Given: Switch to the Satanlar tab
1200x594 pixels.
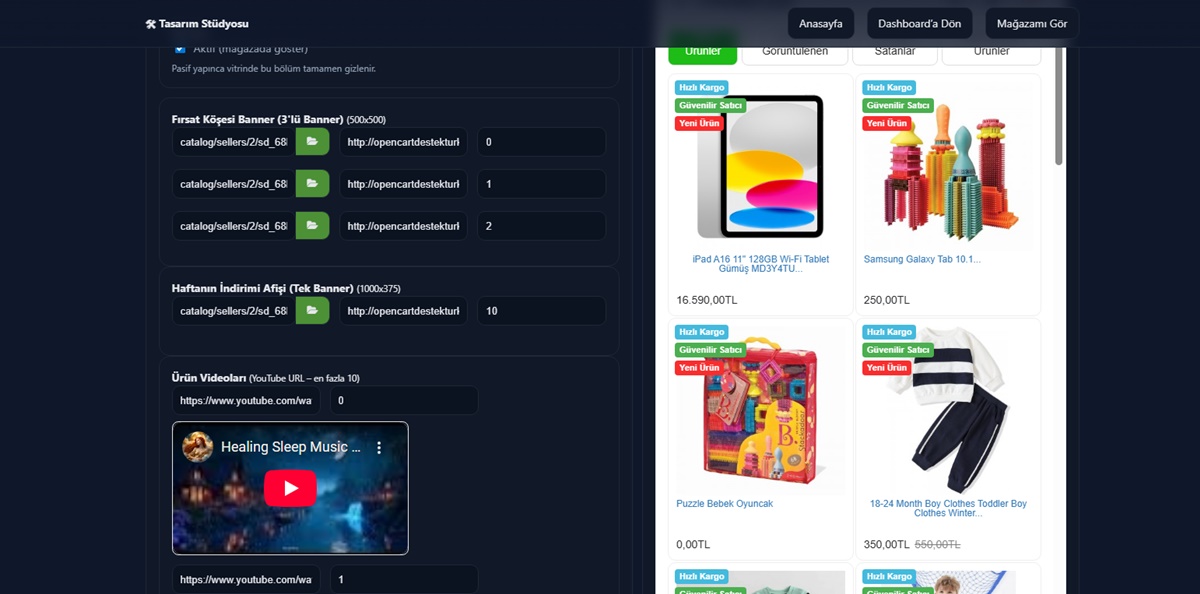Looking at the screenshot, I should [x=894, y=52].
